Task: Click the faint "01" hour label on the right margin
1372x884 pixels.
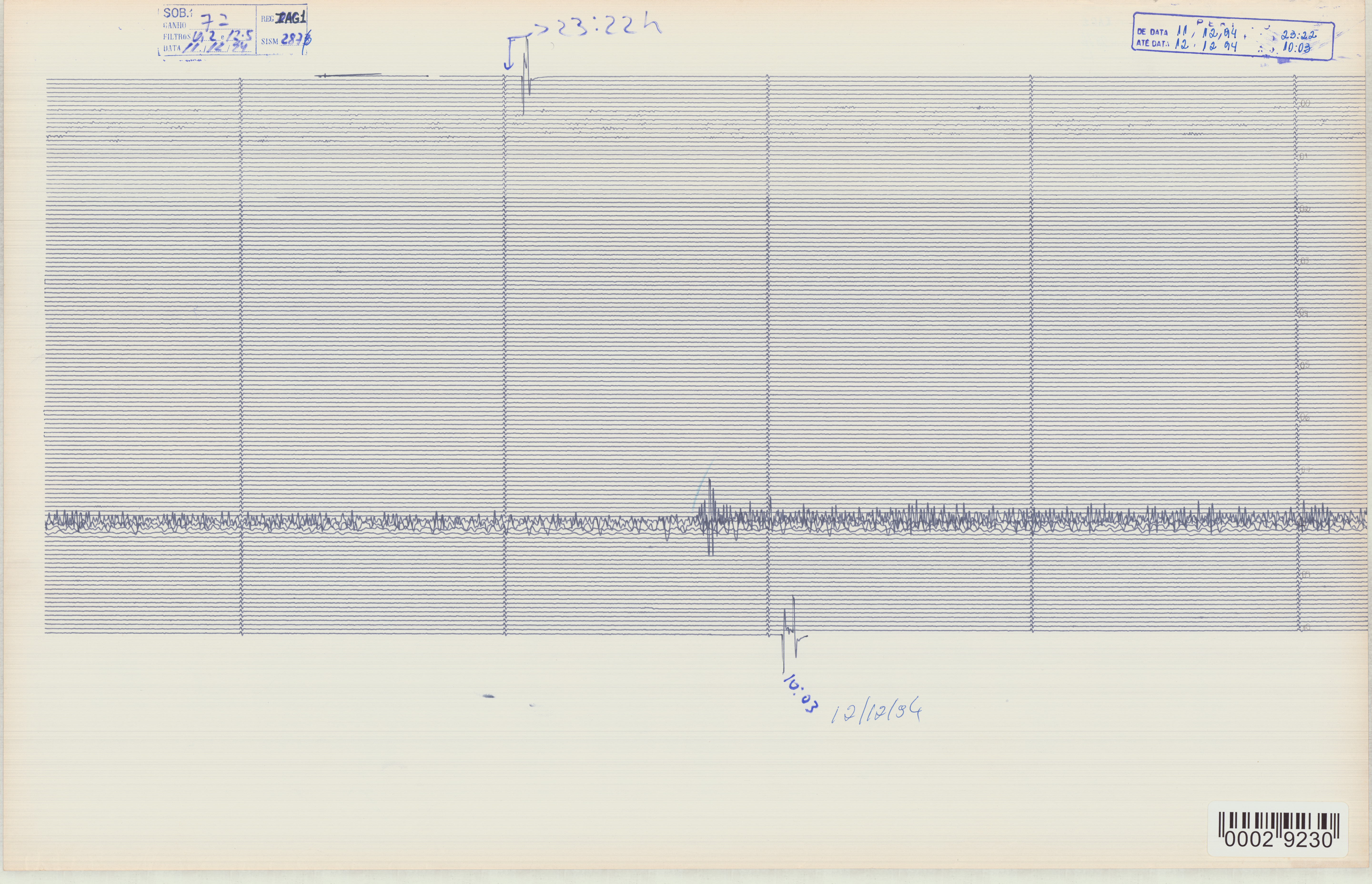Action: [x=1304, y=156]
